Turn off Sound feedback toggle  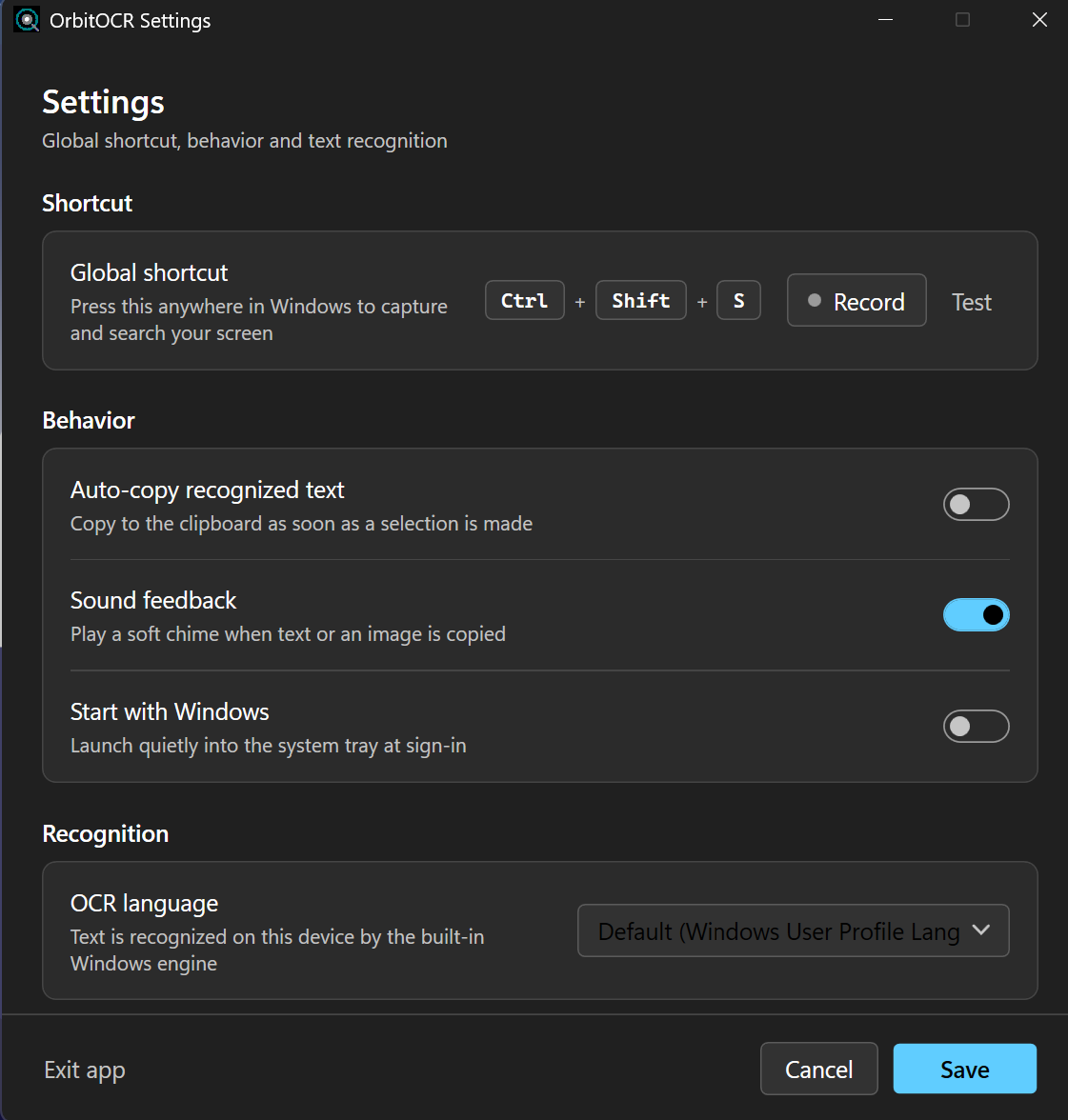click(976, 615)
